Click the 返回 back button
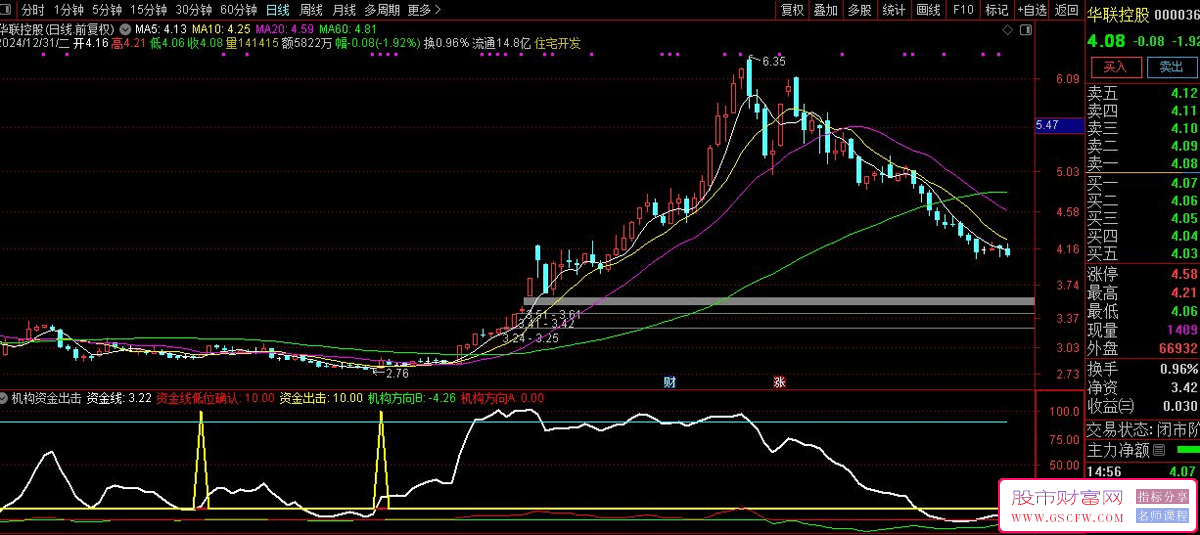1200x535 pixels. [1066, 10]
